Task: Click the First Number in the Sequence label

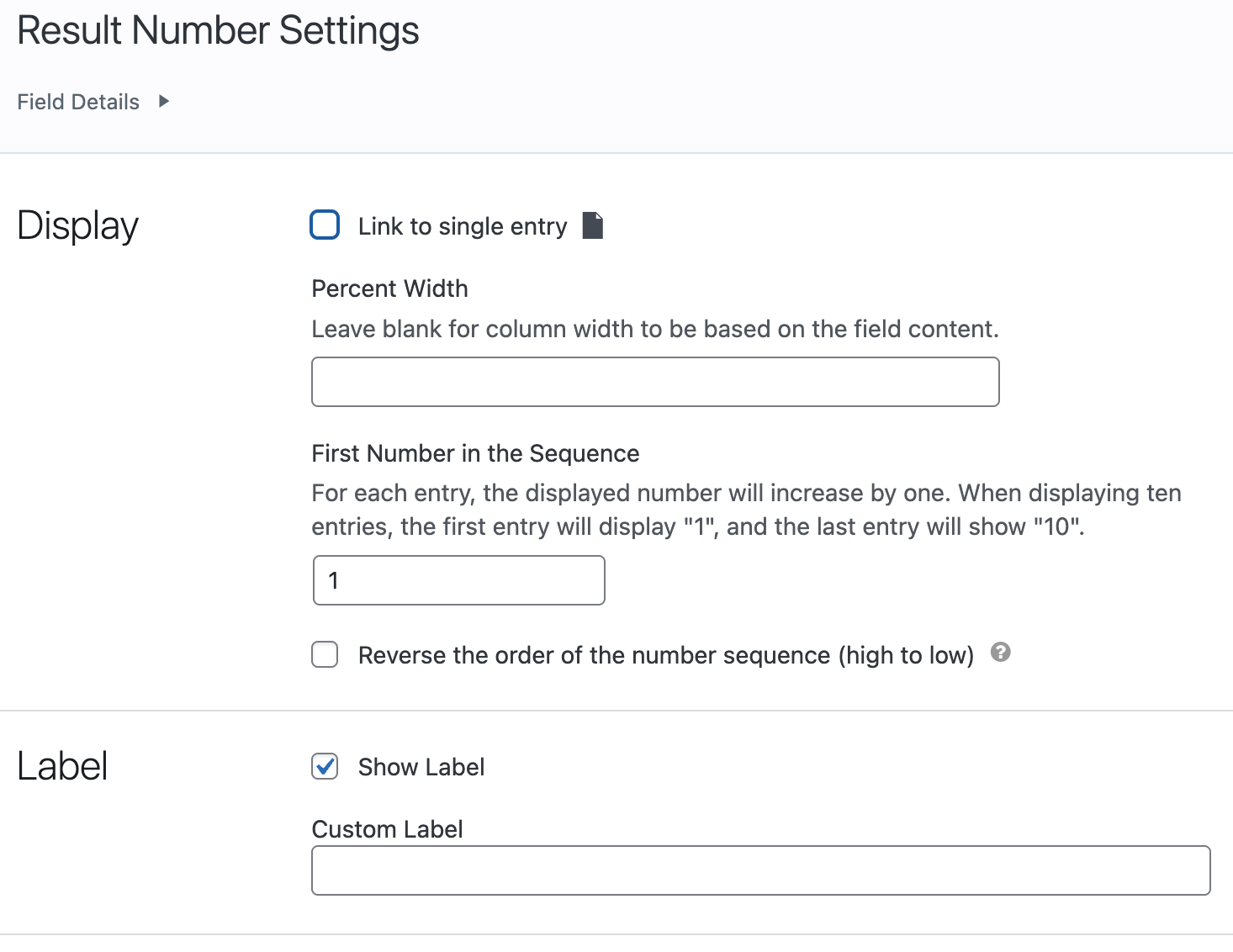Action: 475,452
